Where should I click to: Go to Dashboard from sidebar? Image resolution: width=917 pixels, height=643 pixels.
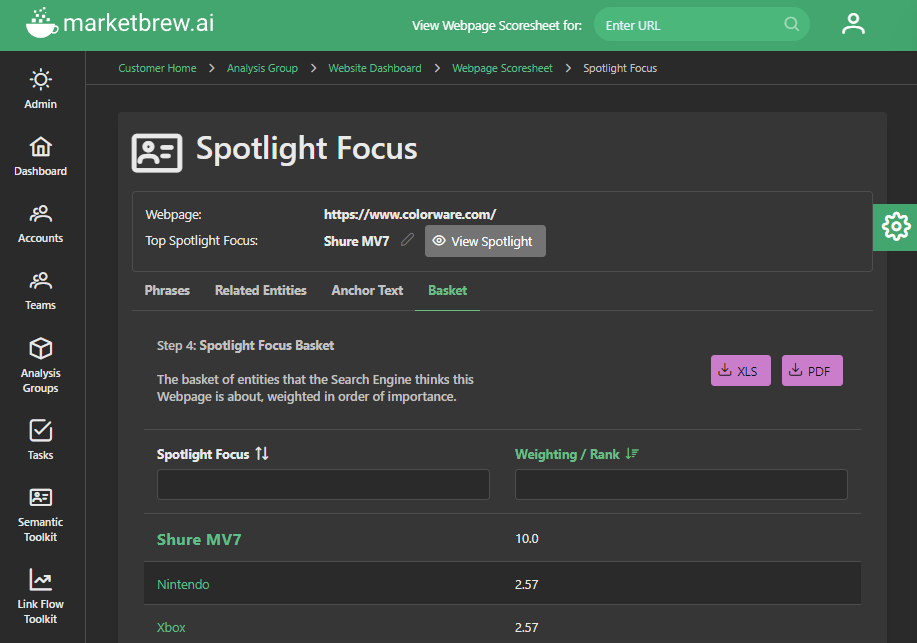point(41,156)
